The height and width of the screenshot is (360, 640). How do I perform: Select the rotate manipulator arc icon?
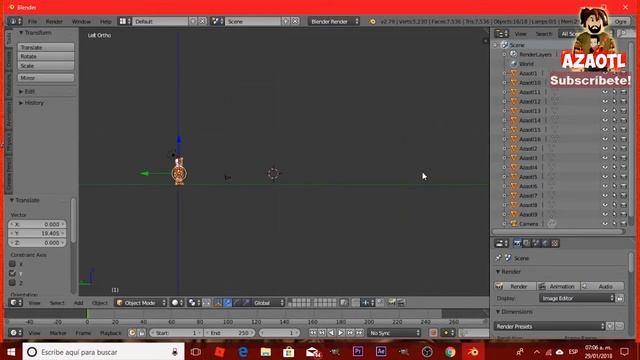pos(237,303)
